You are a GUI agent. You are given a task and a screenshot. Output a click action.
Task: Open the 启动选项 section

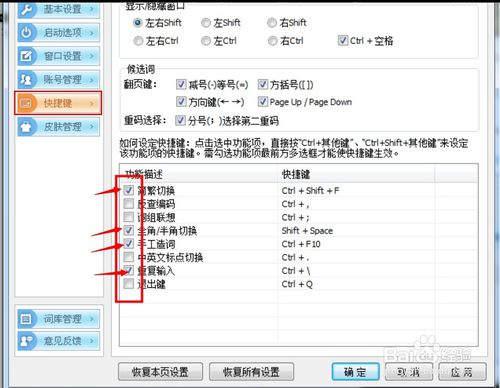pos(59,33)
